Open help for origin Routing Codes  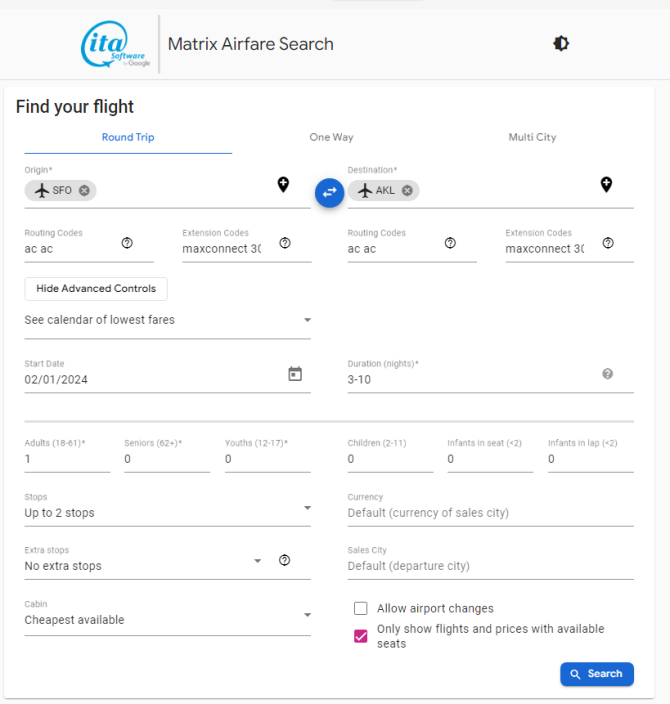[x=127, y=243]
